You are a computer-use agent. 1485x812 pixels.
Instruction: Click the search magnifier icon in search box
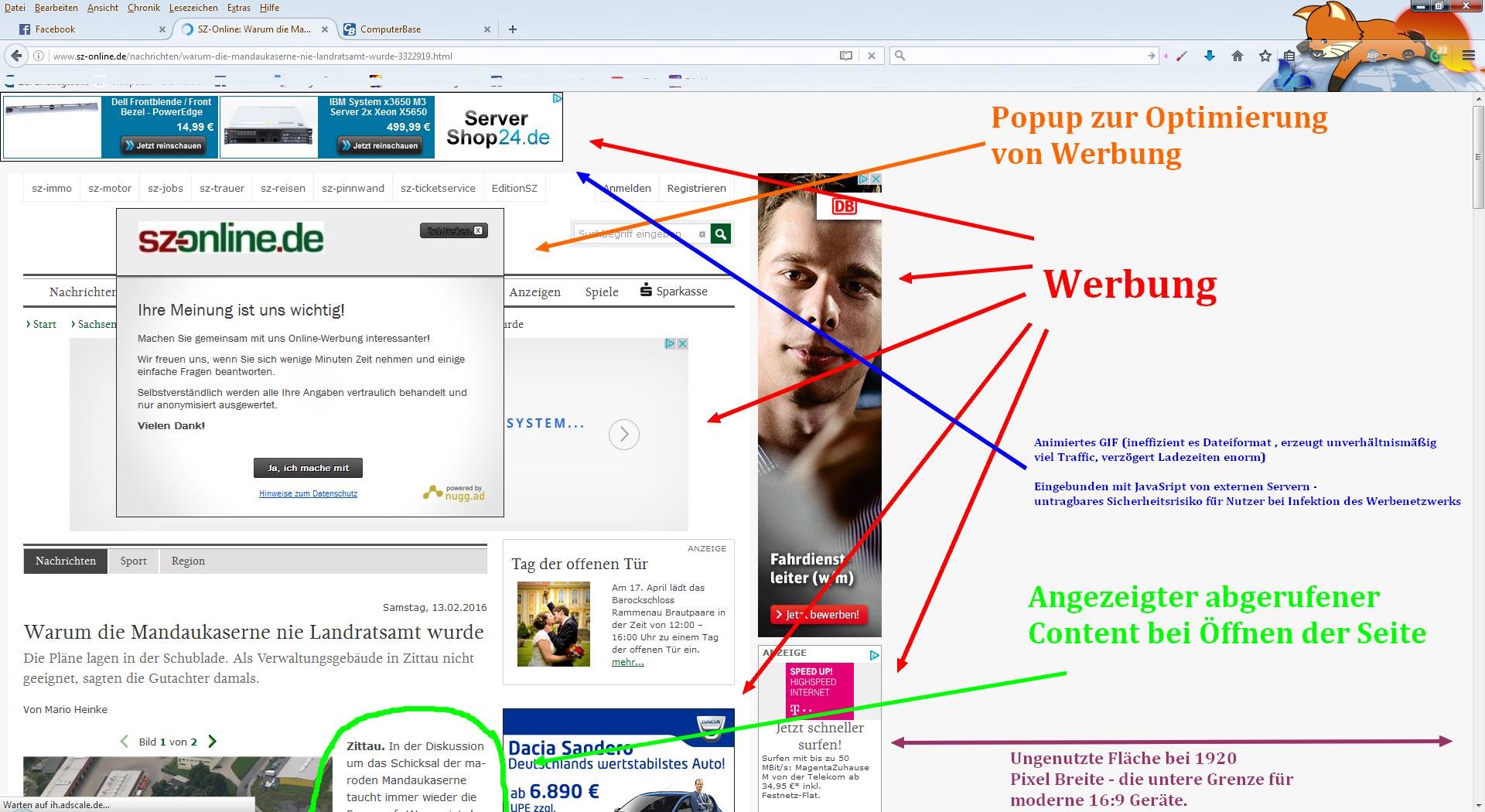click(x=900, y=56)
